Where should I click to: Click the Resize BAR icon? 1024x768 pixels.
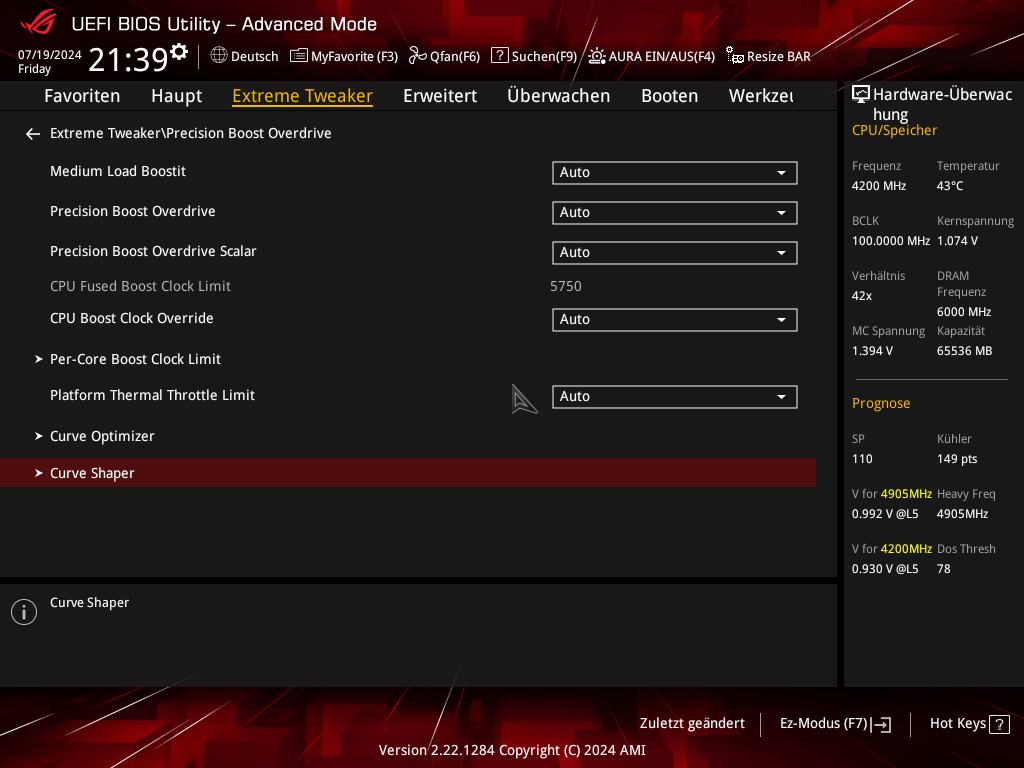click(735, 56)
